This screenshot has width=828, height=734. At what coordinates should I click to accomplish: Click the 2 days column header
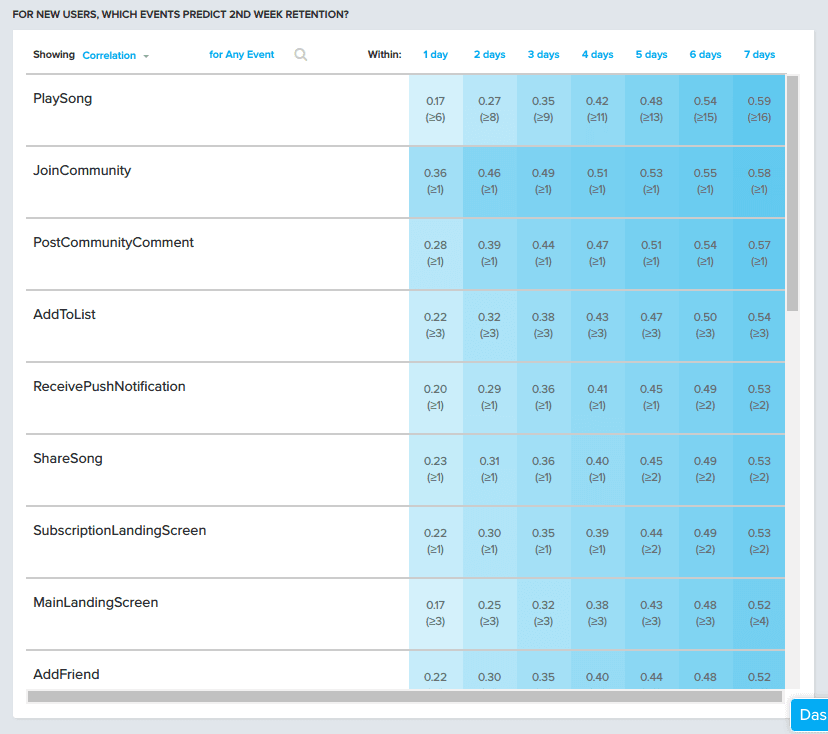(489, 55)
